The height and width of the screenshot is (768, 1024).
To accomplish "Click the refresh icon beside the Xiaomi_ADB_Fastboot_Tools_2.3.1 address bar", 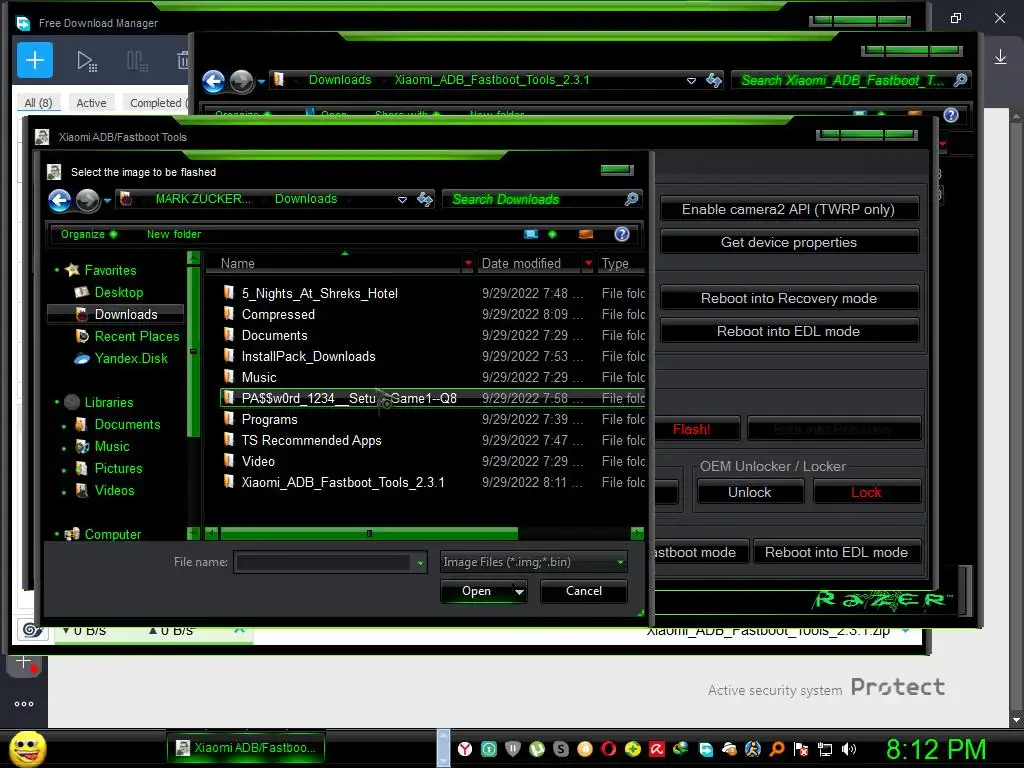I will point(714,80).
